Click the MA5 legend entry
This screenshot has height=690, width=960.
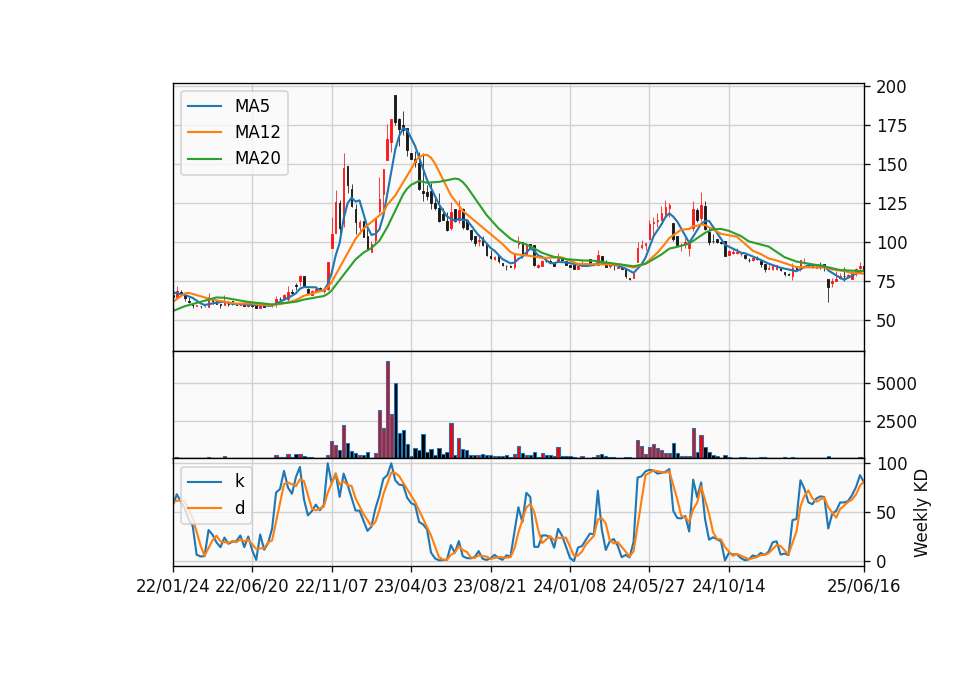(228, 106)
